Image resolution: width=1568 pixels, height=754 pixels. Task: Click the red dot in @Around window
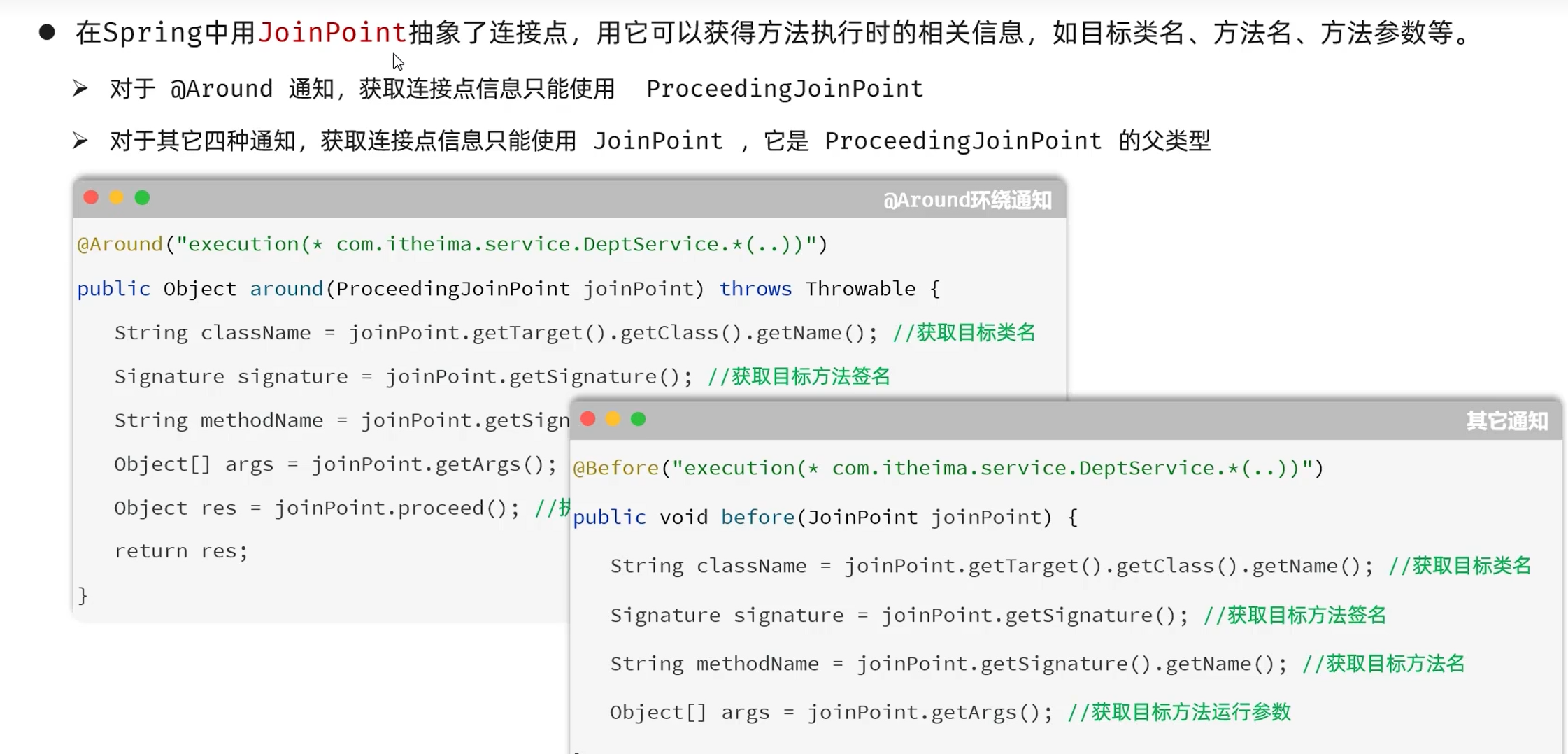point(91,197)
